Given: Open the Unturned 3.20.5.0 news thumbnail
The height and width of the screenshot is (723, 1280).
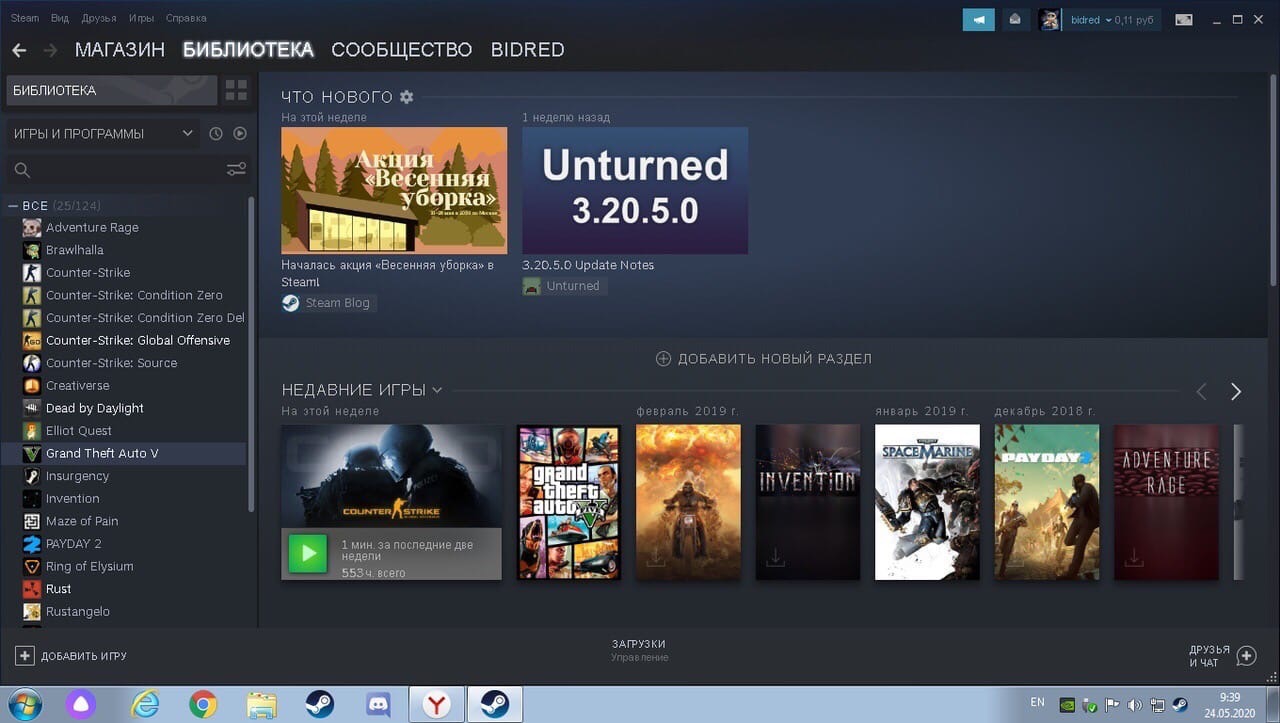Looking at the screenshot, I should pos(635,190).
